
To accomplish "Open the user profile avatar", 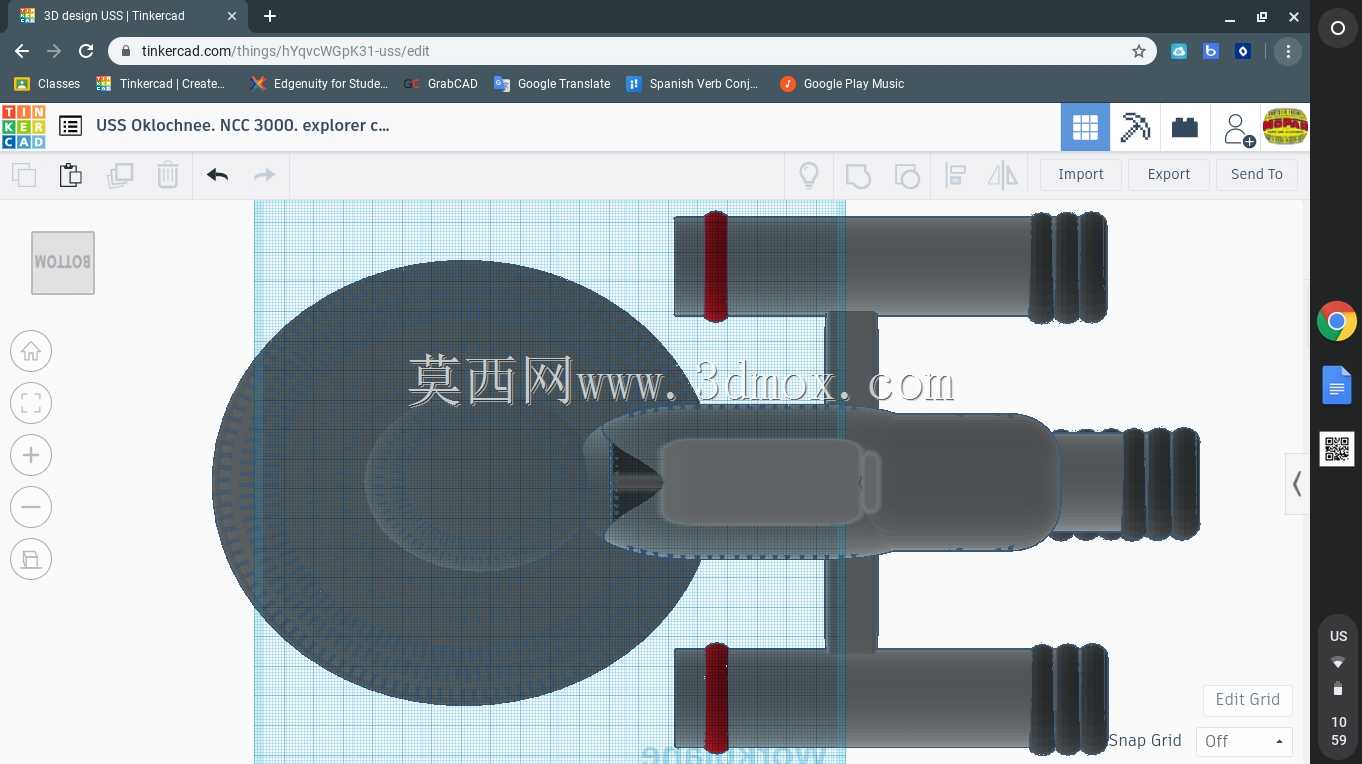I will pyautogui.click(x=1285, y=127).
